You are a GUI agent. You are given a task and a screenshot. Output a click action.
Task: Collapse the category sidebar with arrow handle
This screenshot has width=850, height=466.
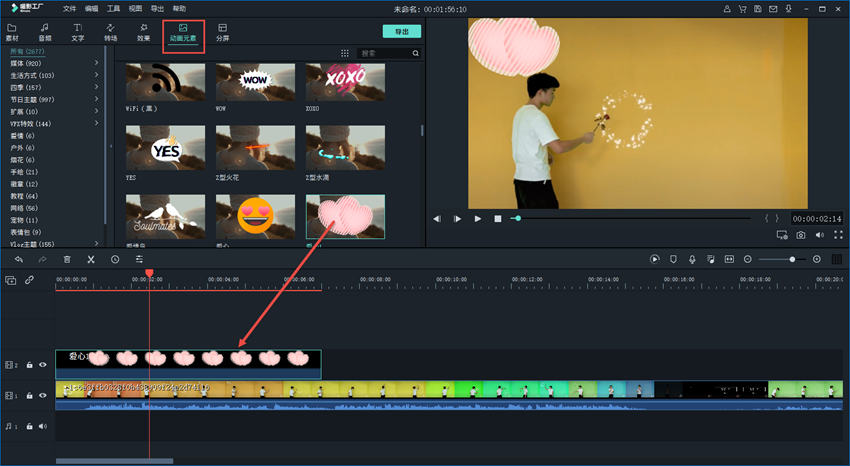coord(111,146)
